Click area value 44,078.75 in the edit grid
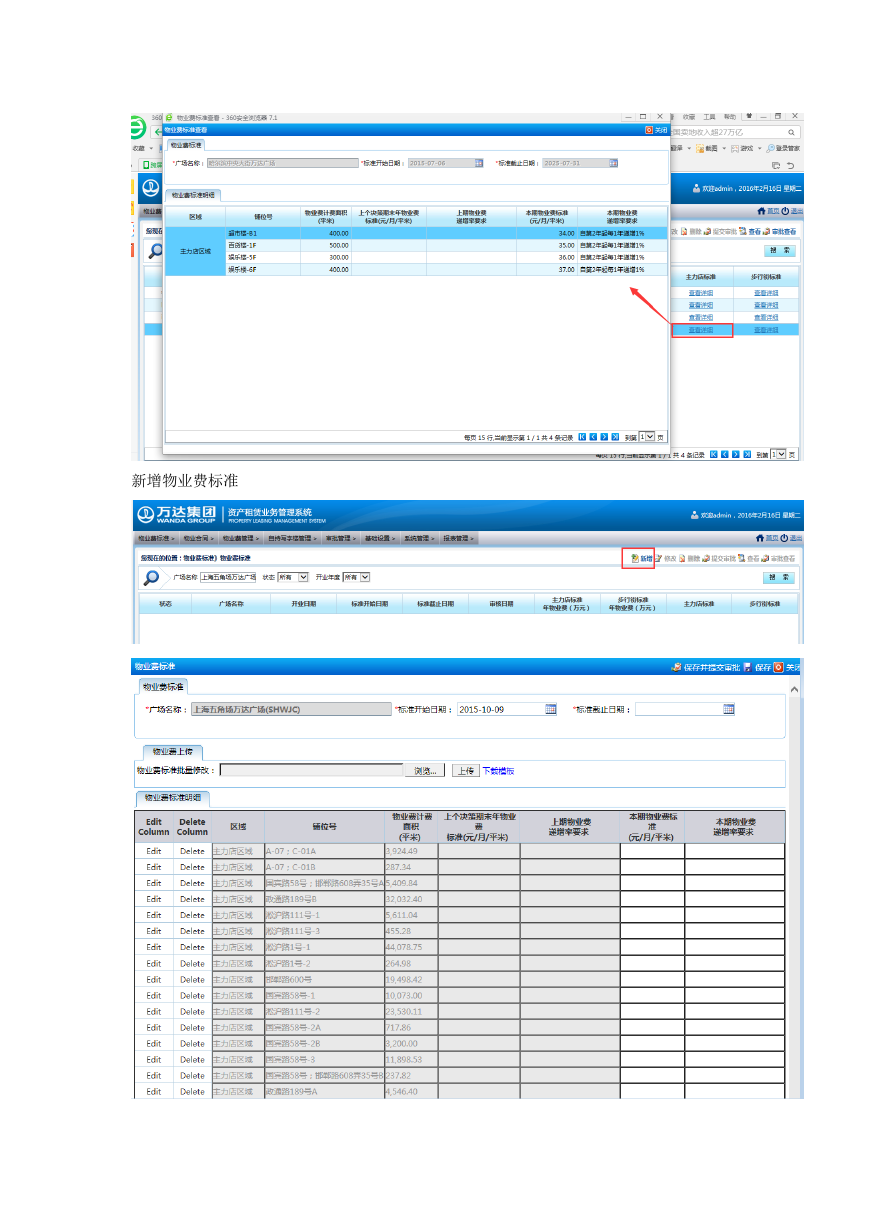 tap(404, 947)
